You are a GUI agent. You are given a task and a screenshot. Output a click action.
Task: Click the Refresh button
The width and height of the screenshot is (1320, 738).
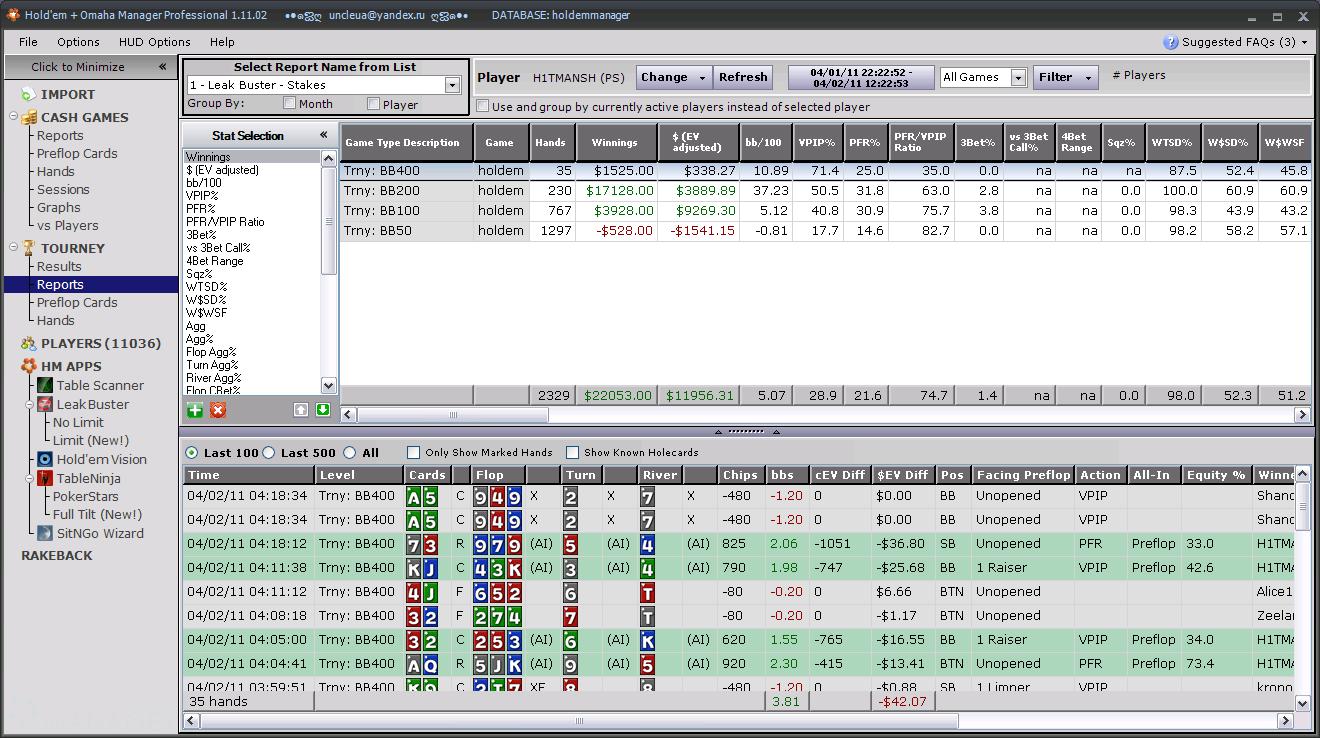click(x=743, y=77)
